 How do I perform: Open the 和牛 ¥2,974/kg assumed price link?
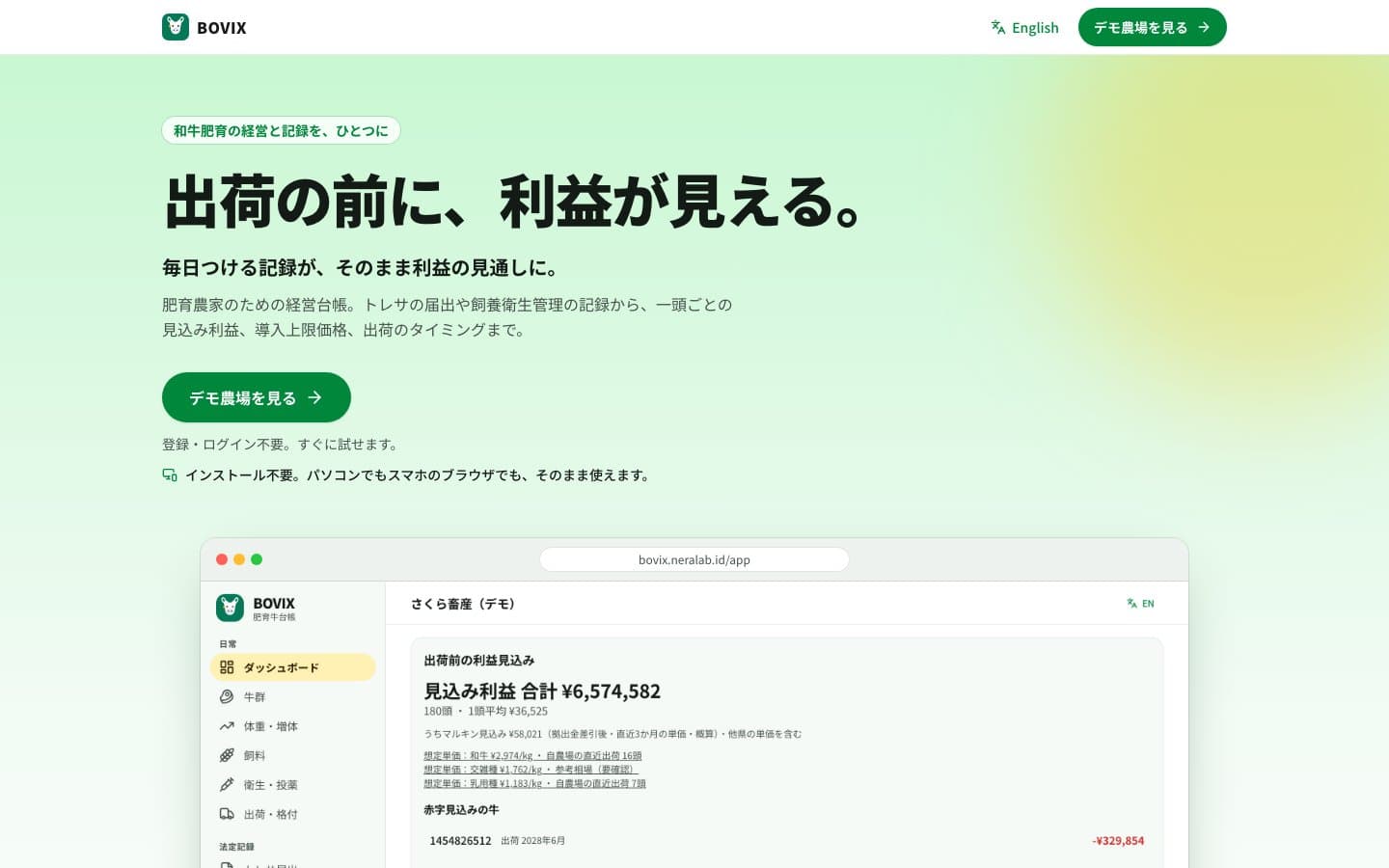(532, 756)
